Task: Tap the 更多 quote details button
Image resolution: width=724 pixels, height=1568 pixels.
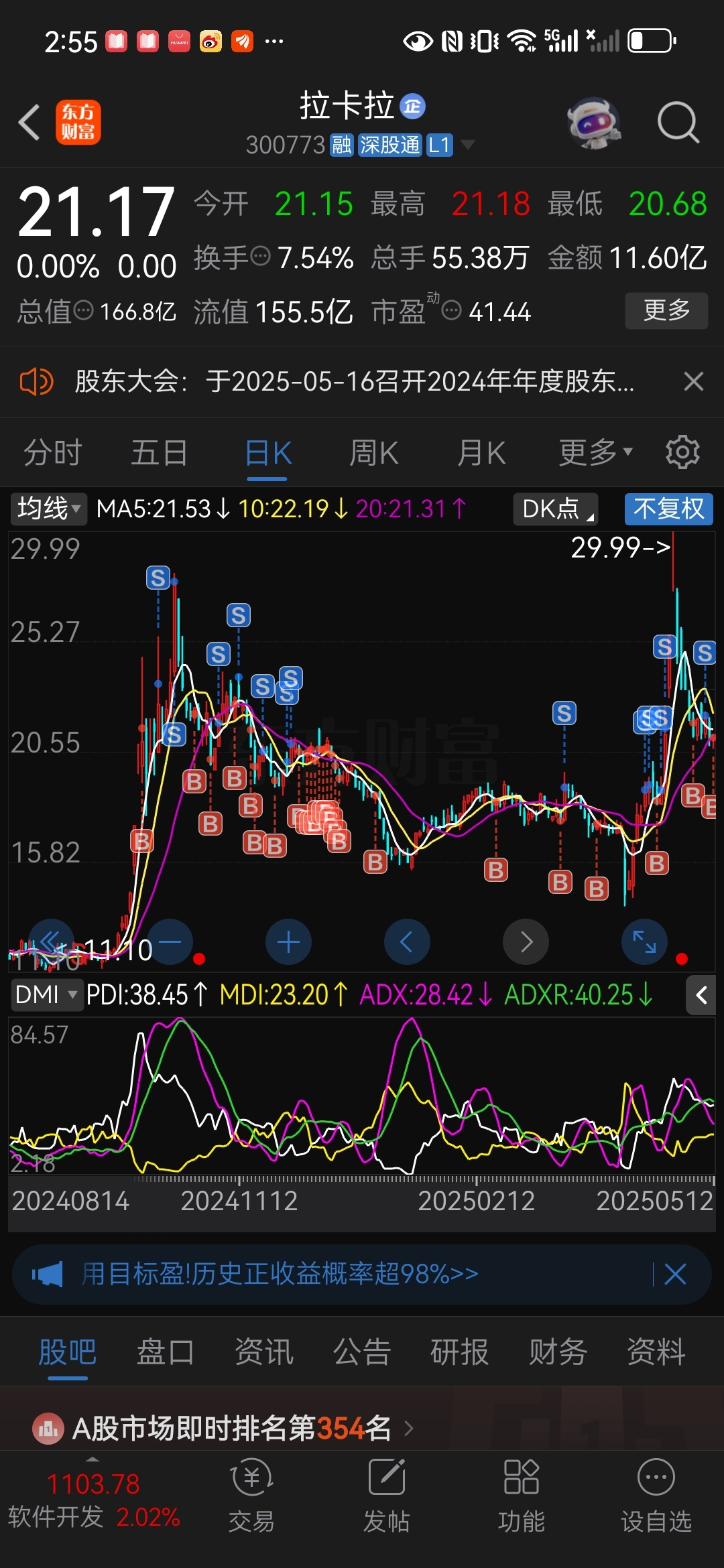Action: [x=666, y=310]
